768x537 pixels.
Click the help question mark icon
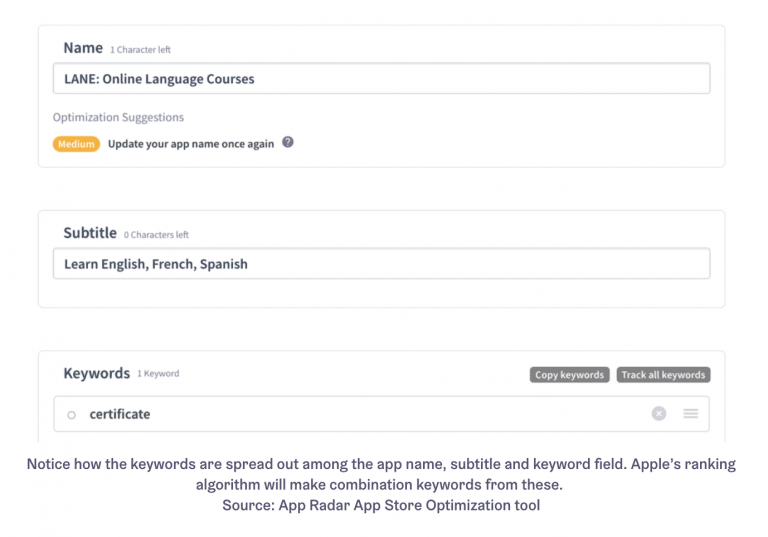[x=288, y=143]
